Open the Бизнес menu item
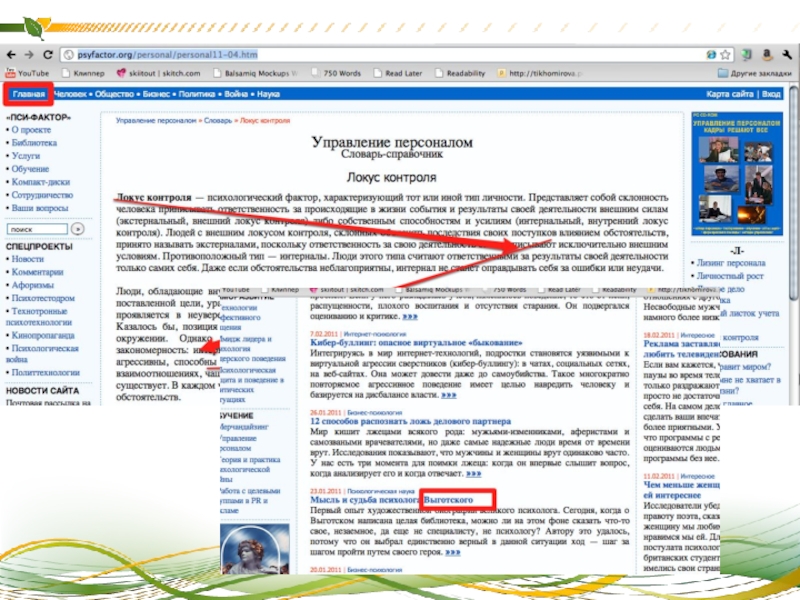Viewport: 800px width, 600px height. 156,94
